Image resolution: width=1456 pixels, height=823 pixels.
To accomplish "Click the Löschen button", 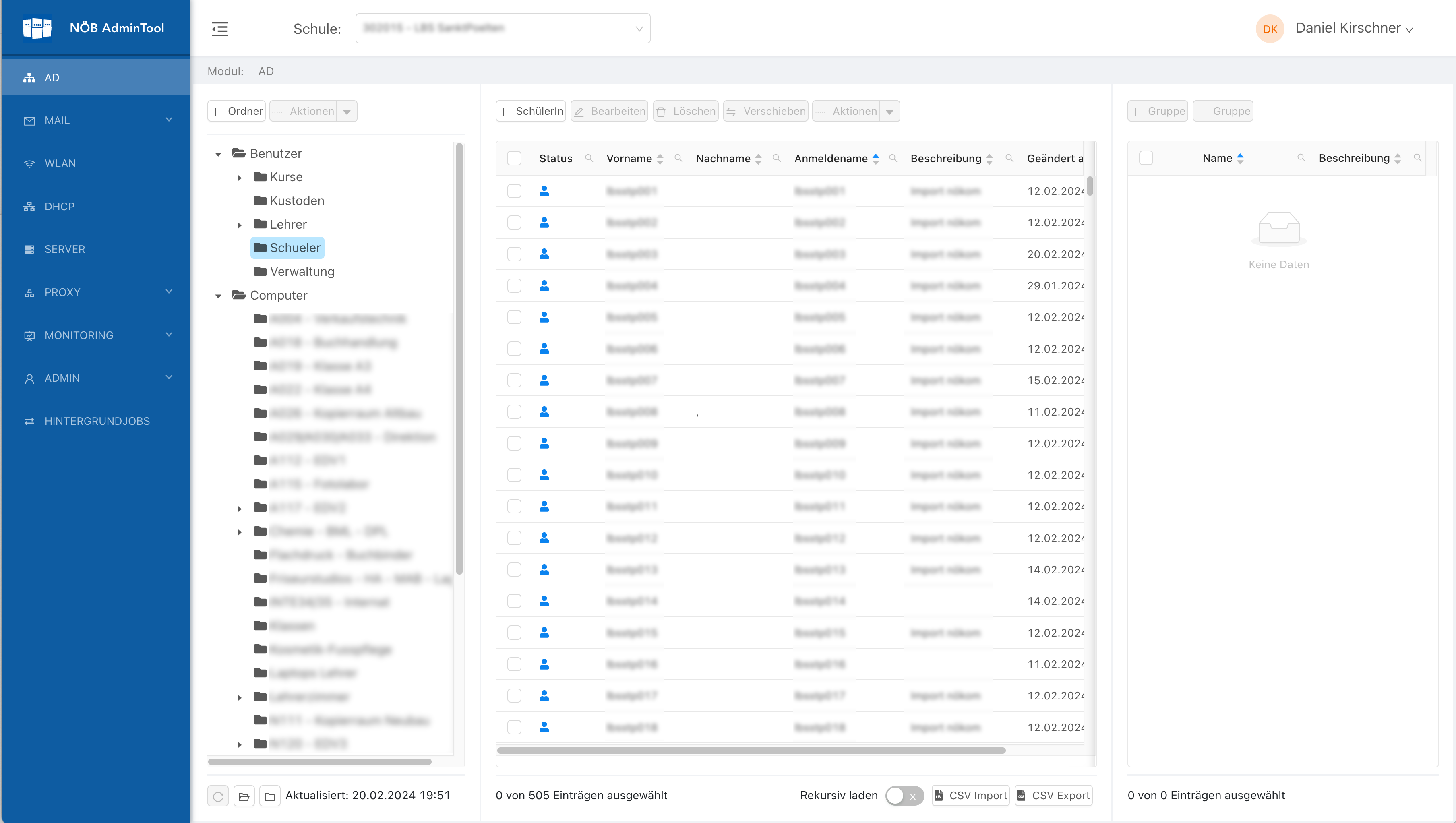I will pyautogui.click(x=686, y=112).
